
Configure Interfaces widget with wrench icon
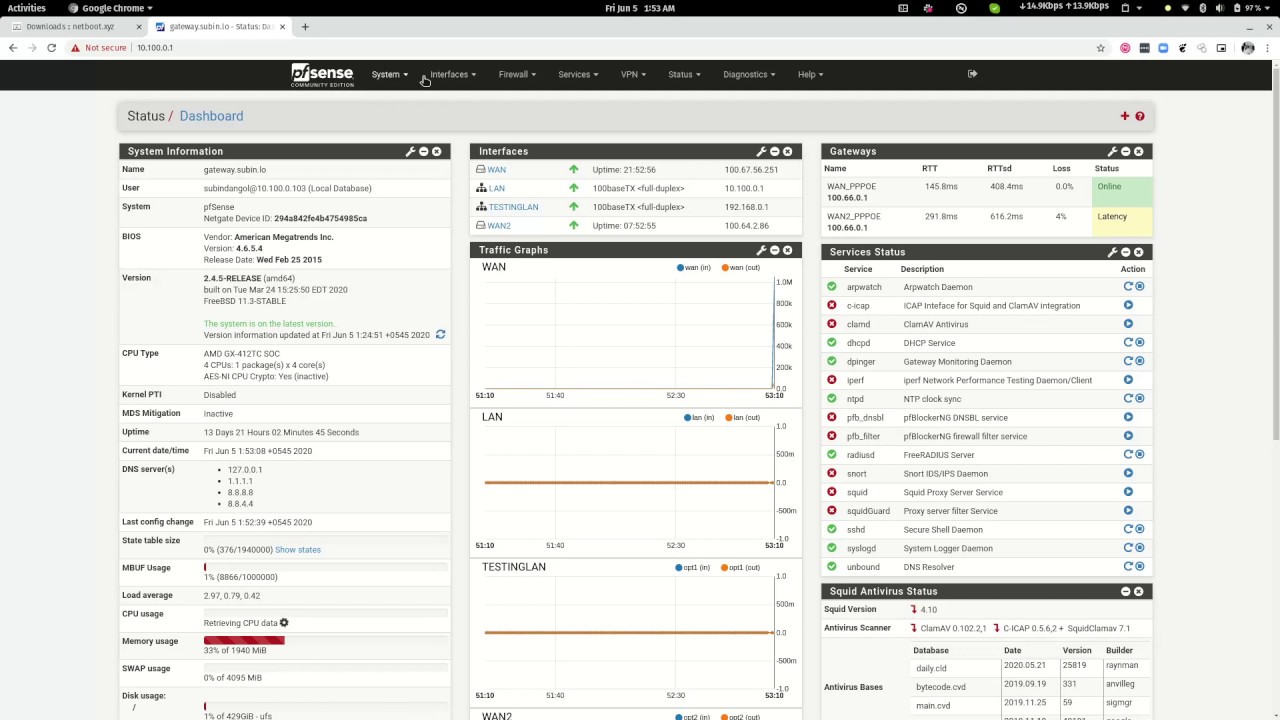(x=761, y=151)
